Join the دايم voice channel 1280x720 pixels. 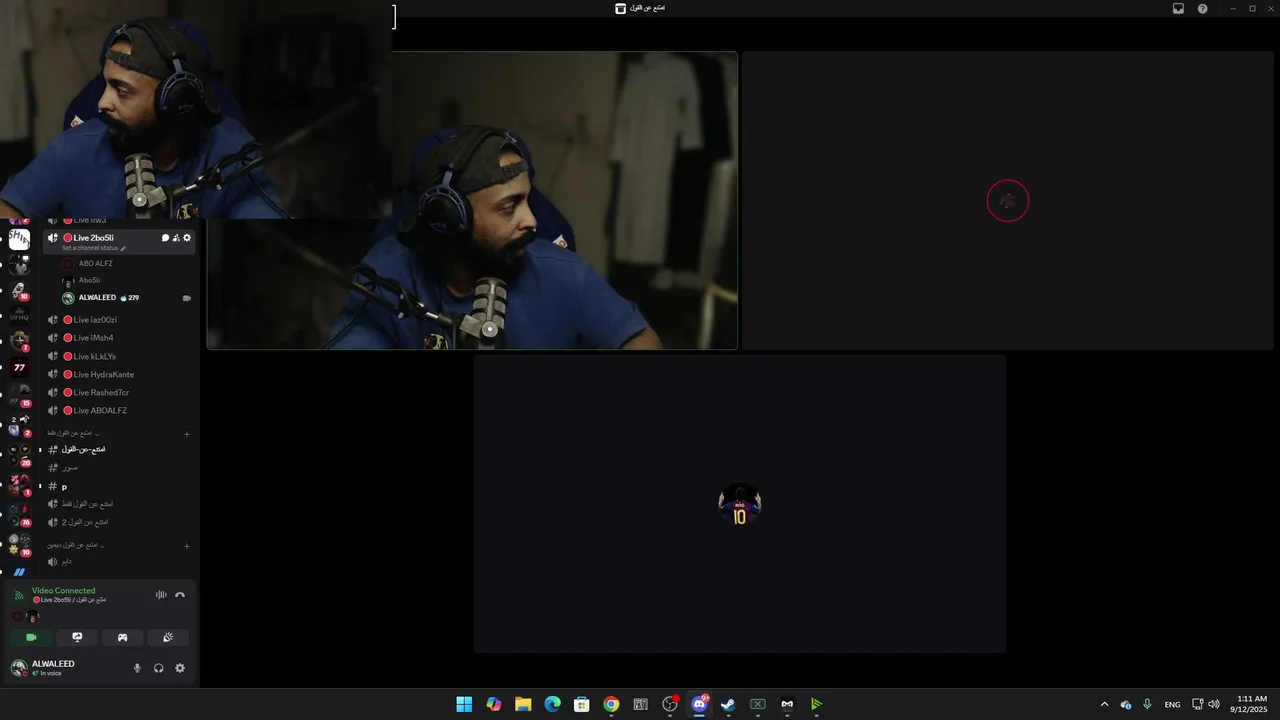tap(118, 562)
